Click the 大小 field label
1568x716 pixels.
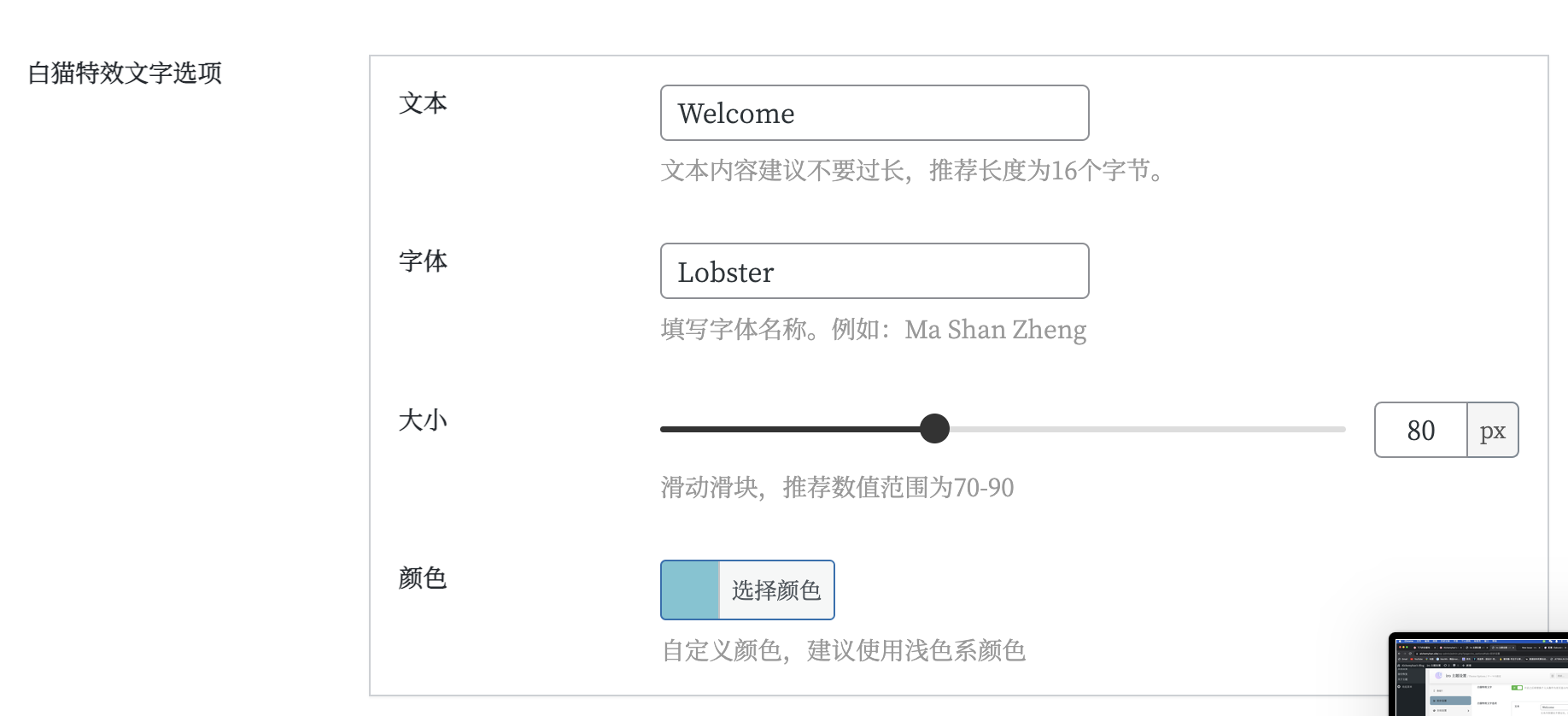[423, 420]
